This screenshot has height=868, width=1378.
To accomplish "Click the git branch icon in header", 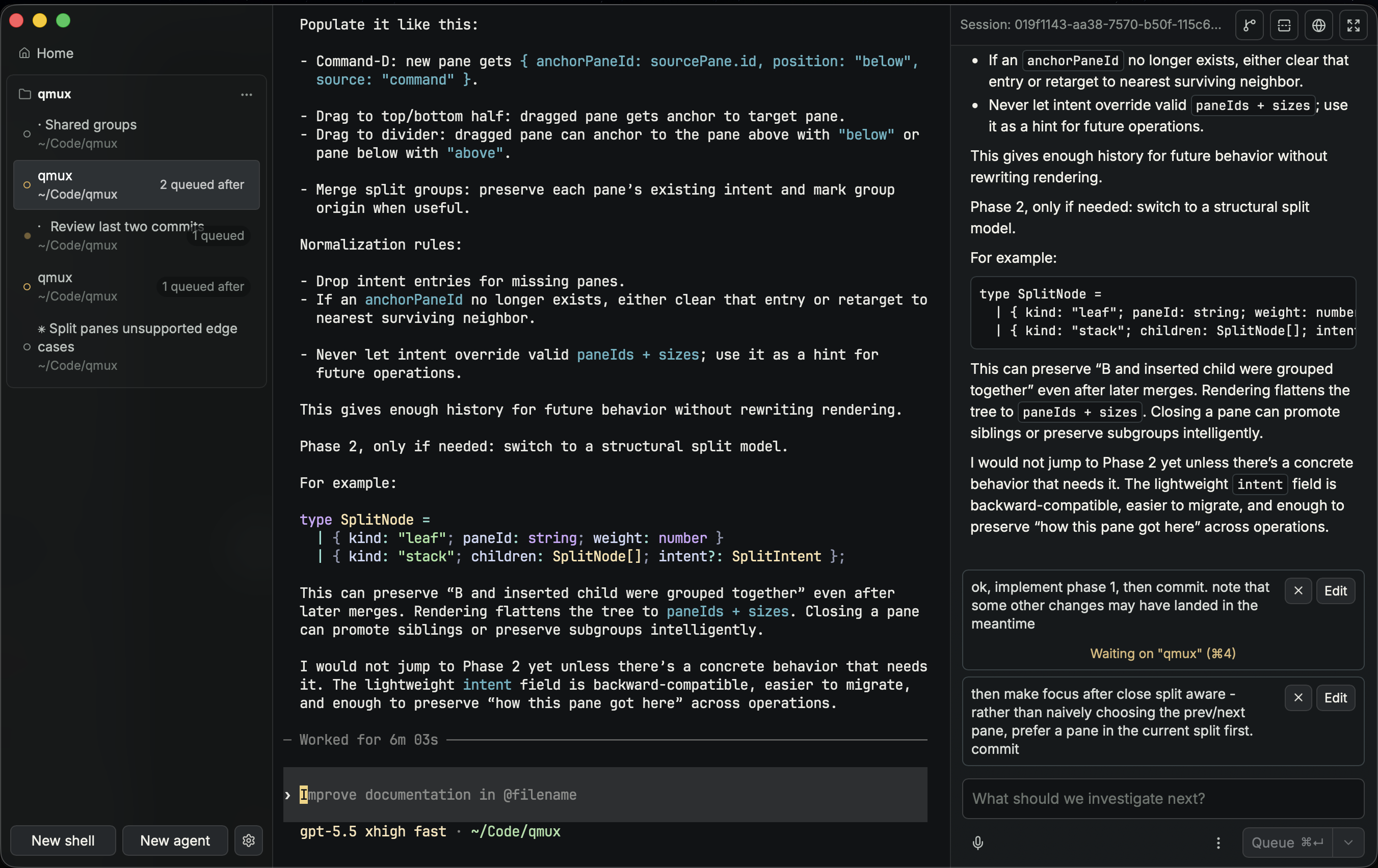I will pyautogui.click(x=1249, y=25).
